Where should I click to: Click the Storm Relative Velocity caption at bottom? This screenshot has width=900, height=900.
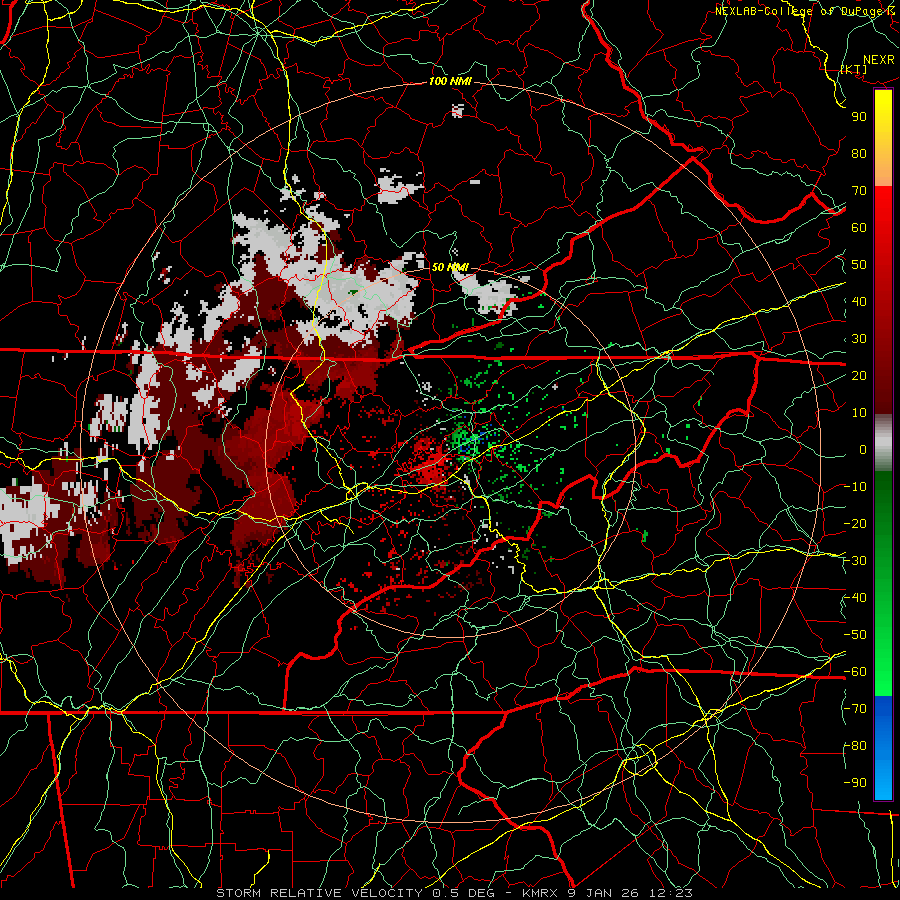[x=455, y=893]
